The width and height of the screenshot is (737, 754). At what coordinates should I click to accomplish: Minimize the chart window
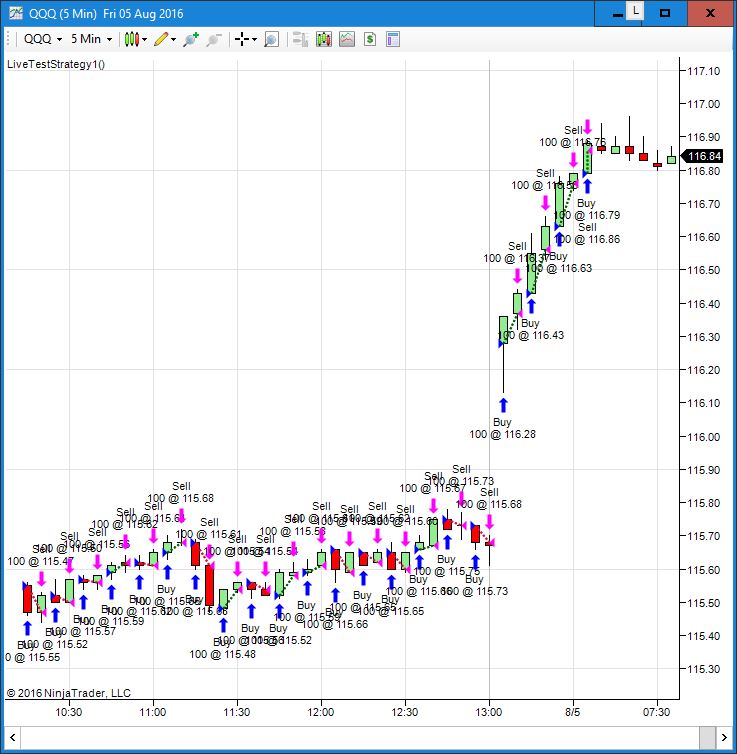[618, 14]
